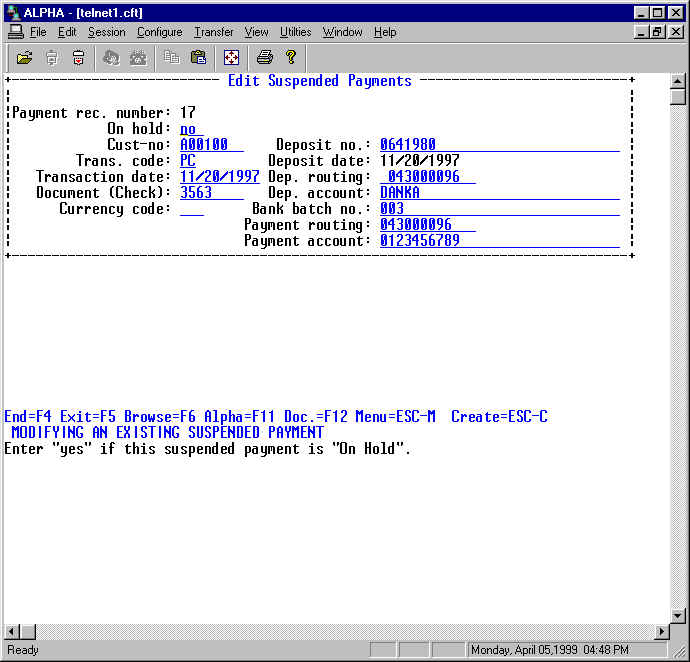This screenshot has width=690, height=662.
Task: Click the vertical scrollbar thumb
Action: pos(678,96)
